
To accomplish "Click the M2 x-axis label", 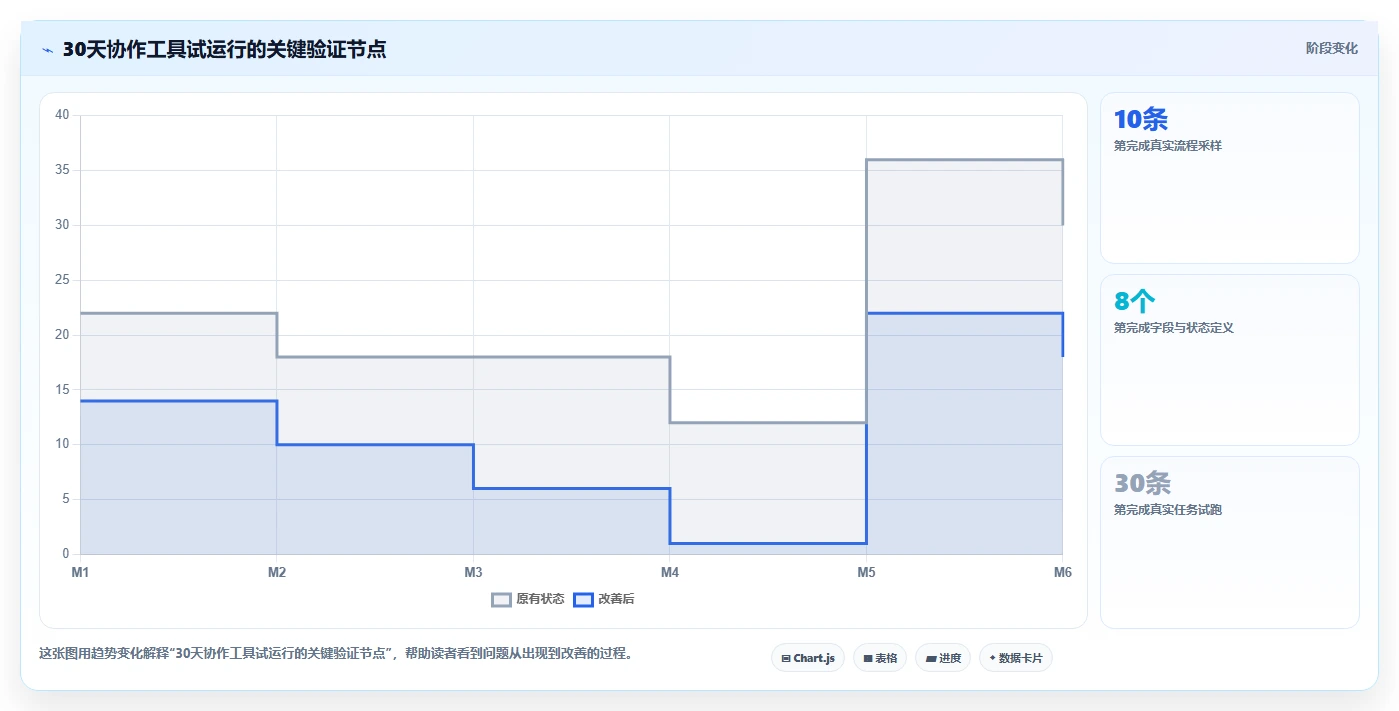I will (277, 573).
